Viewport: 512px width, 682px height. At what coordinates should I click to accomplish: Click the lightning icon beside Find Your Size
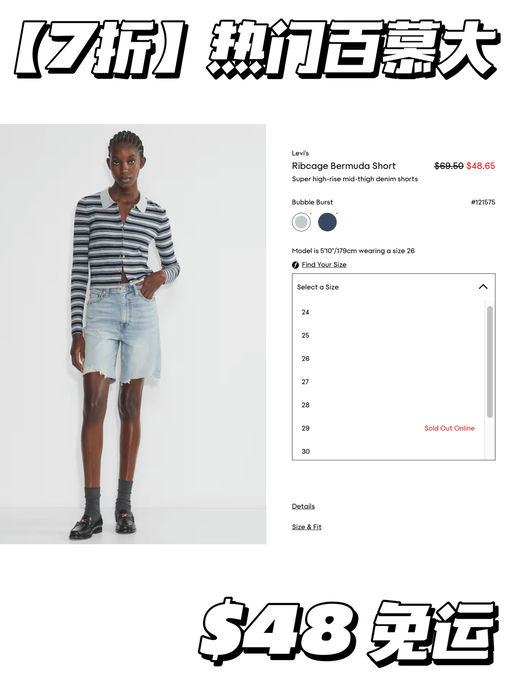point(295,265)
